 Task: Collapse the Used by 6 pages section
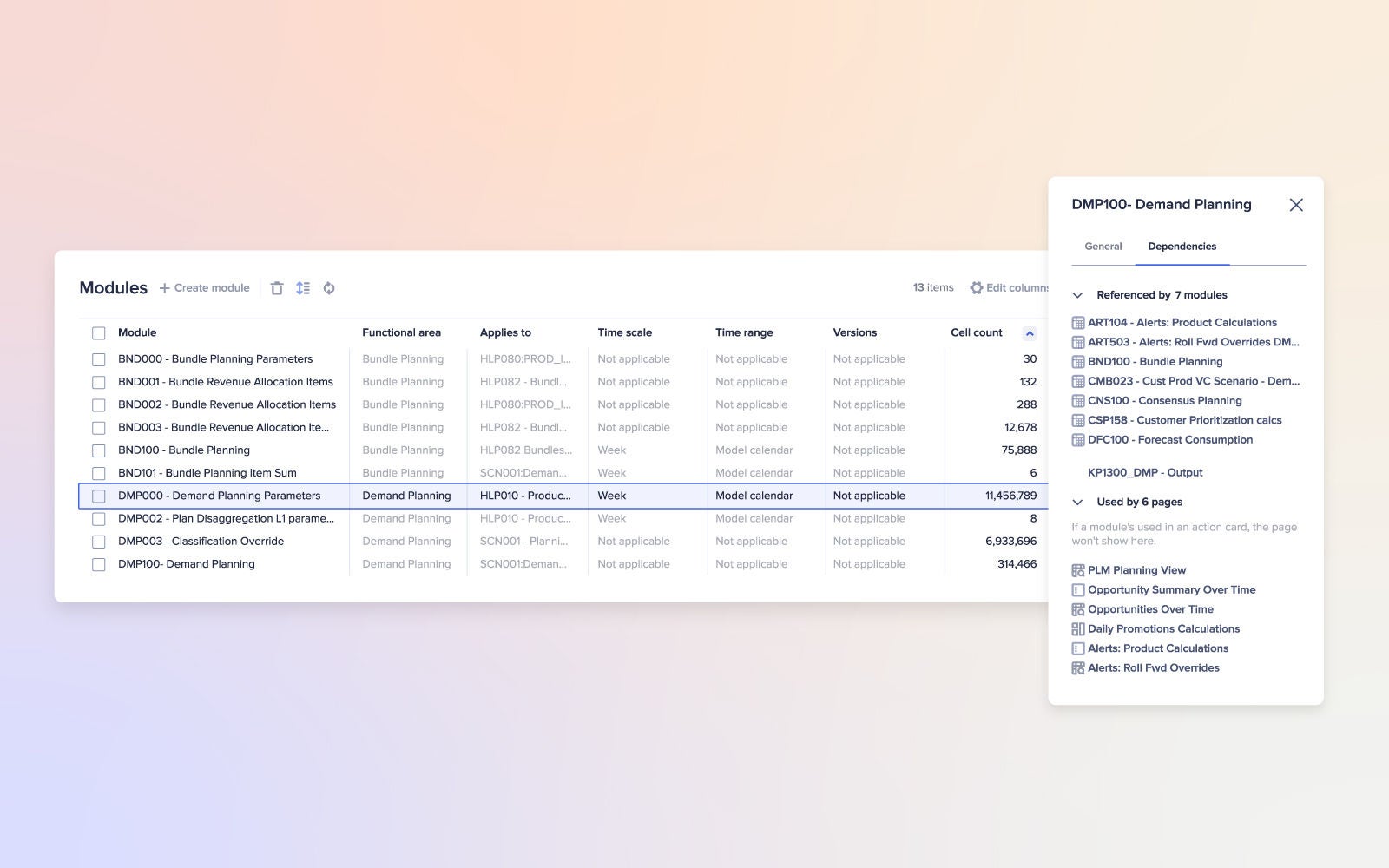1076,502
